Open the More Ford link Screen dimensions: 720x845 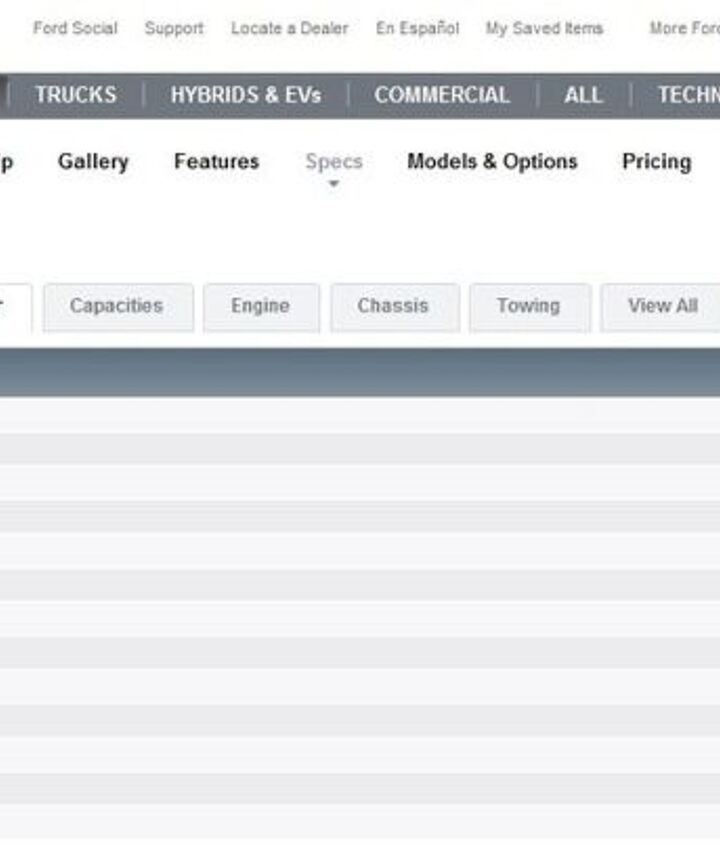pyautogui.click(x=684, y=29)
